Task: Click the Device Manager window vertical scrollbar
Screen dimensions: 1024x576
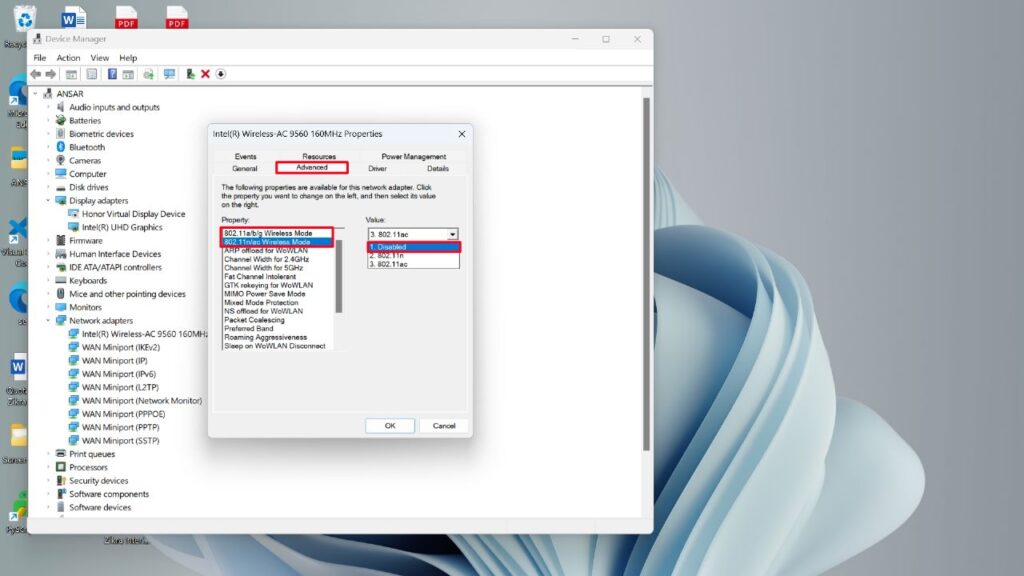Action: [647, 274]
